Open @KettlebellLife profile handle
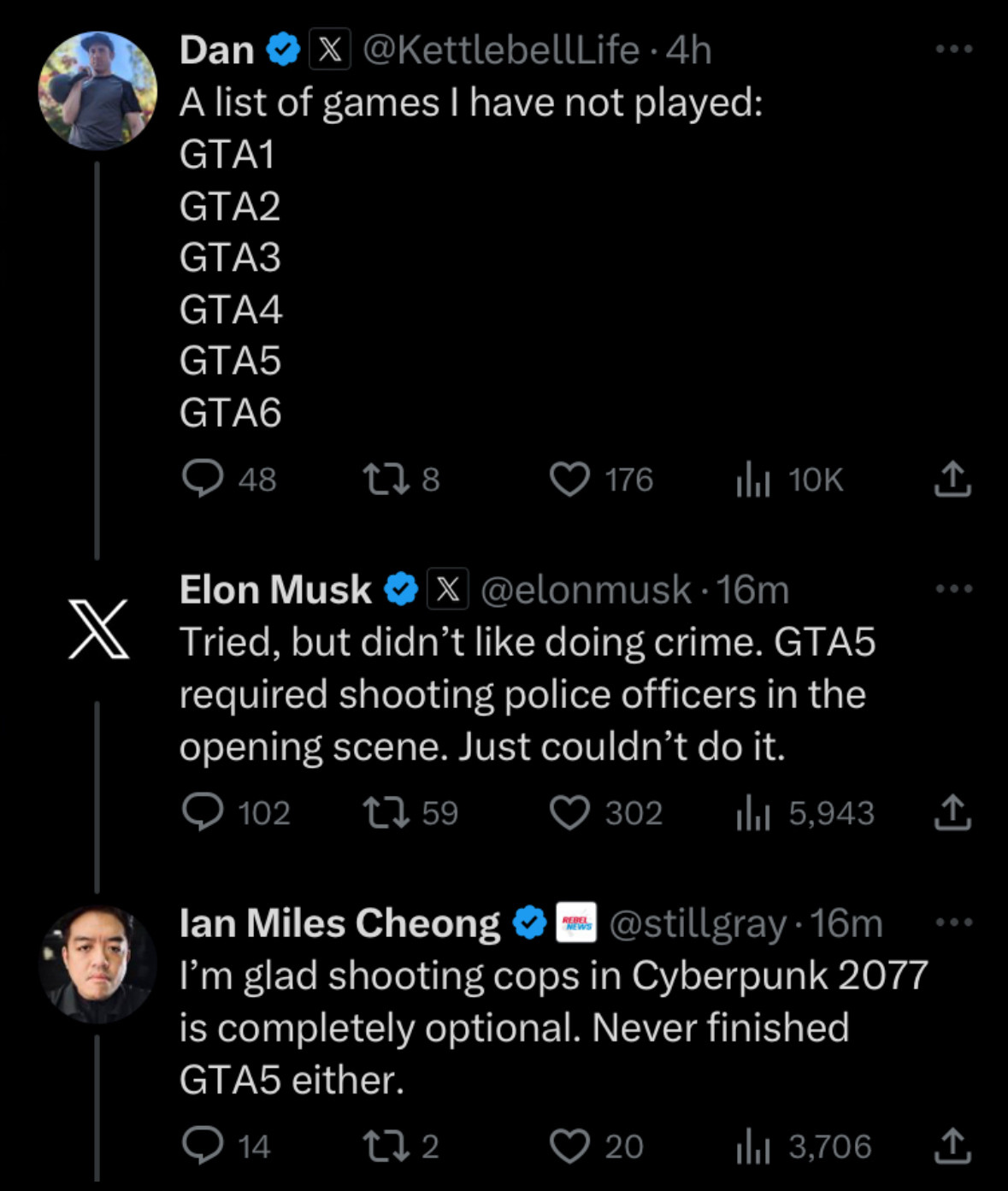 tap(501, 50)
